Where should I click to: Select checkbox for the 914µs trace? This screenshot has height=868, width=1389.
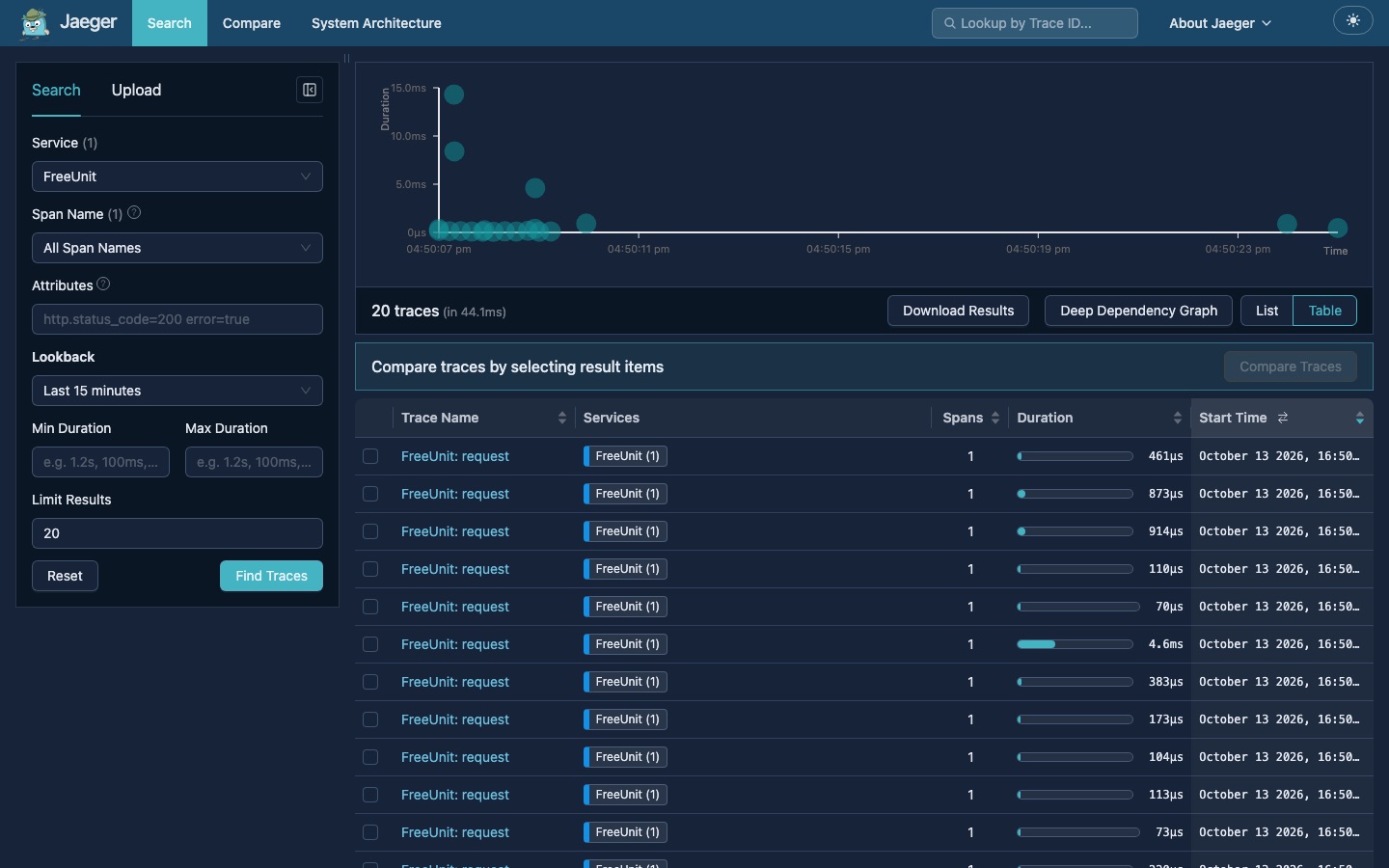(370, 531)
